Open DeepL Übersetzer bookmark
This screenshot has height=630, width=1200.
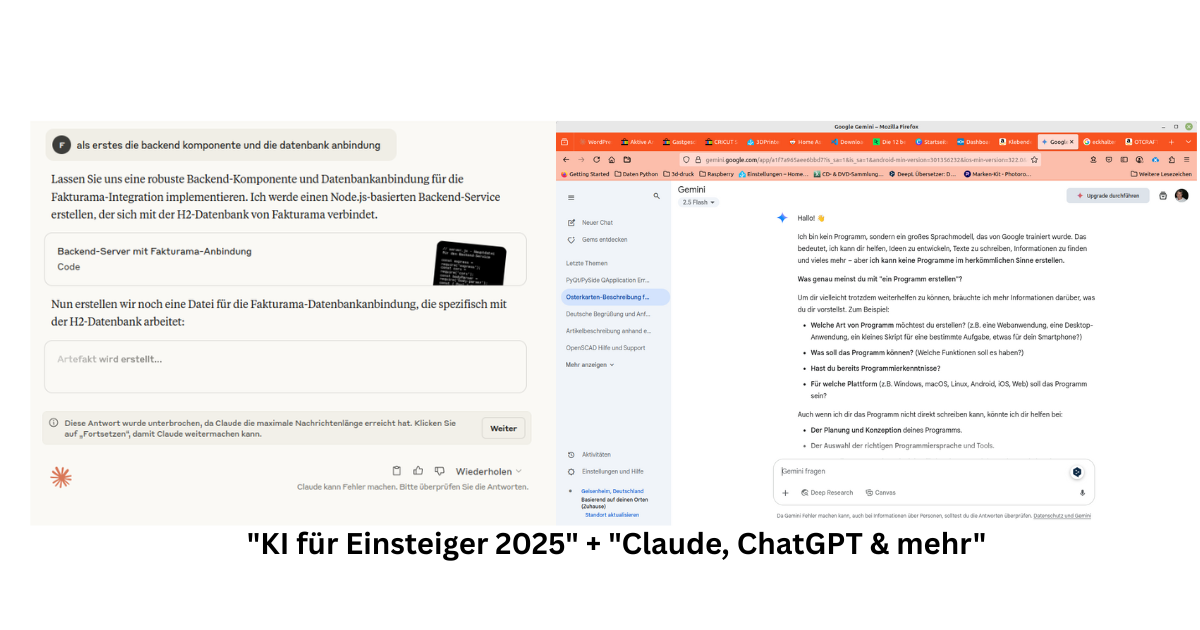pyautogui.click(x=923, y=174)
